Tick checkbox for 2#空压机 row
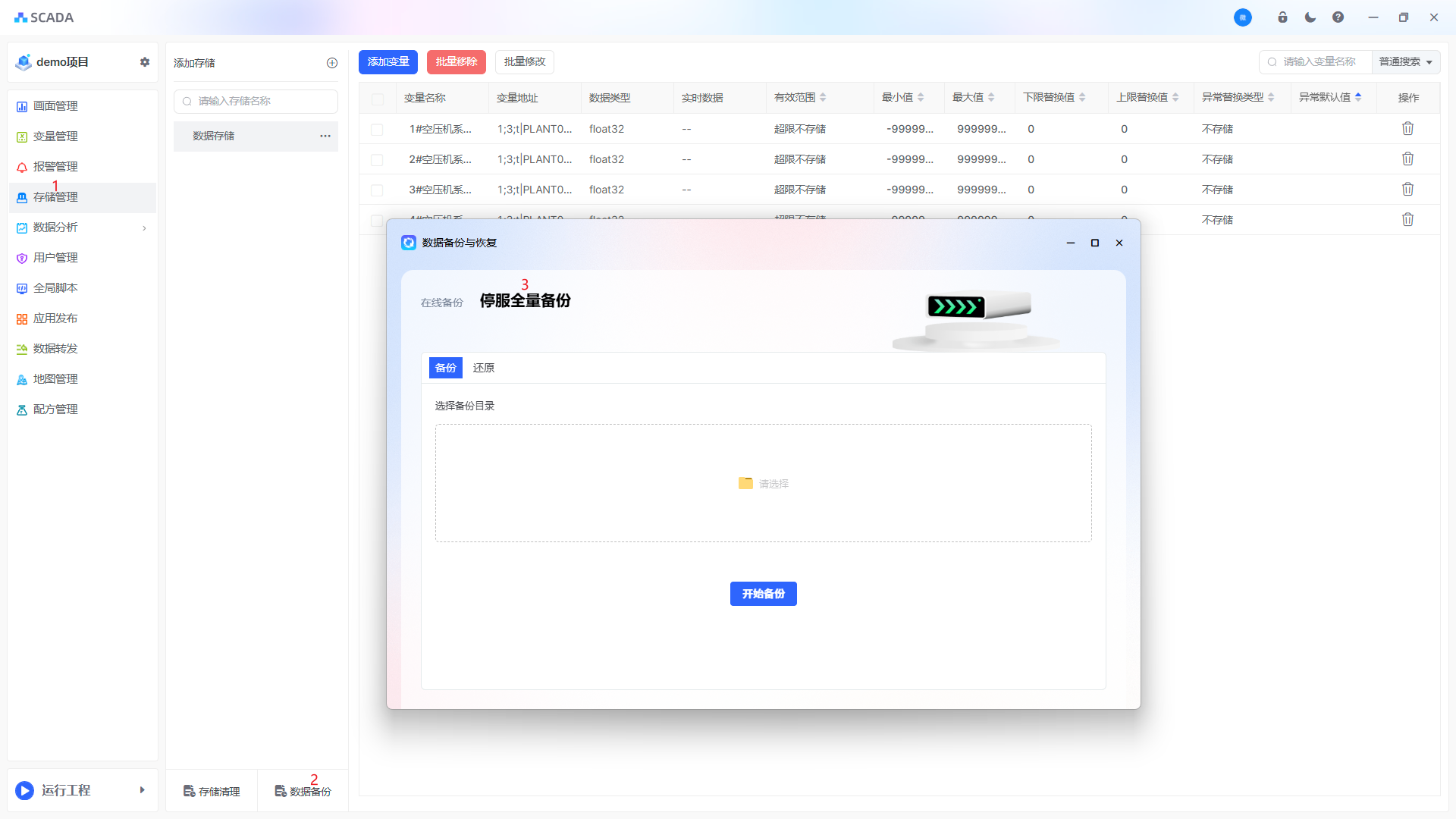Screen dimensions: 1456x819 point(377,160)
